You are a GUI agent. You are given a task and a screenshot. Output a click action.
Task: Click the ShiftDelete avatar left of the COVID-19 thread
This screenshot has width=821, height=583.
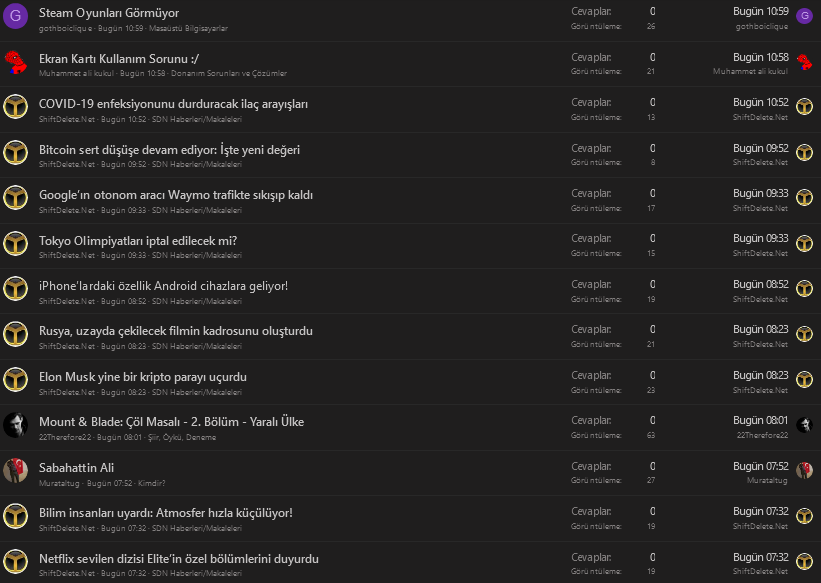click(15, 107)
